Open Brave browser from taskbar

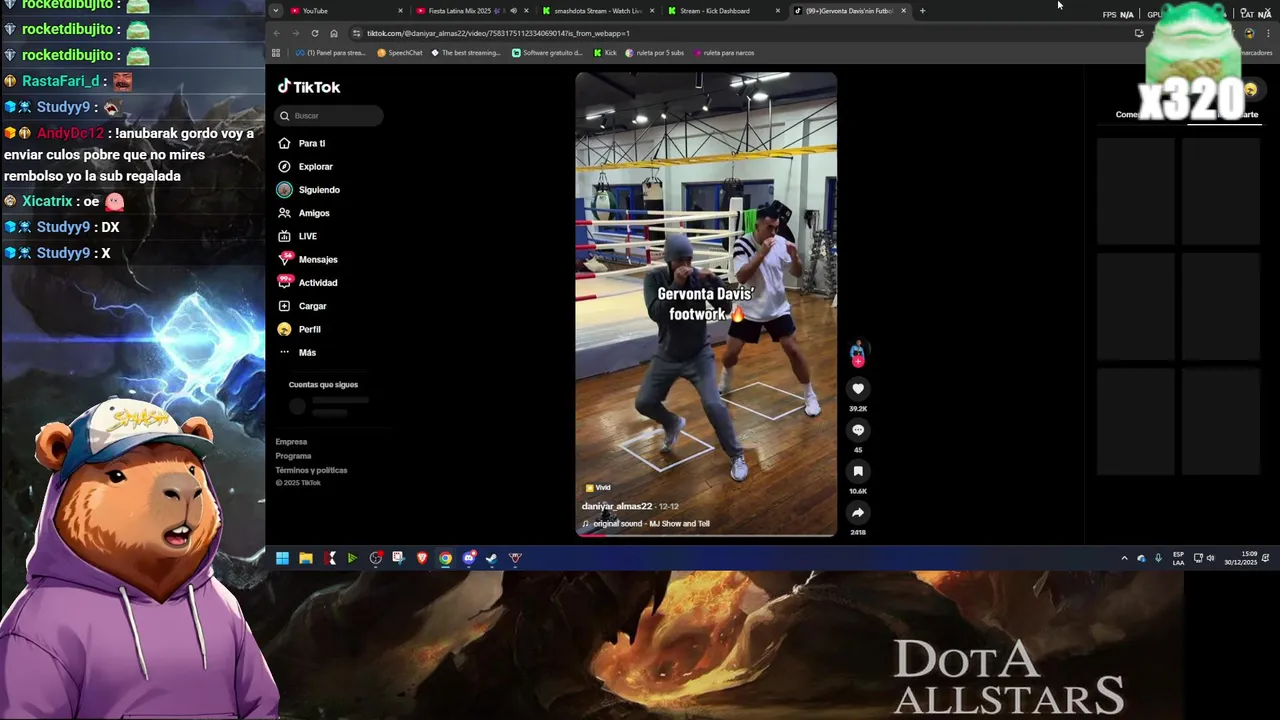coord(422,558)
